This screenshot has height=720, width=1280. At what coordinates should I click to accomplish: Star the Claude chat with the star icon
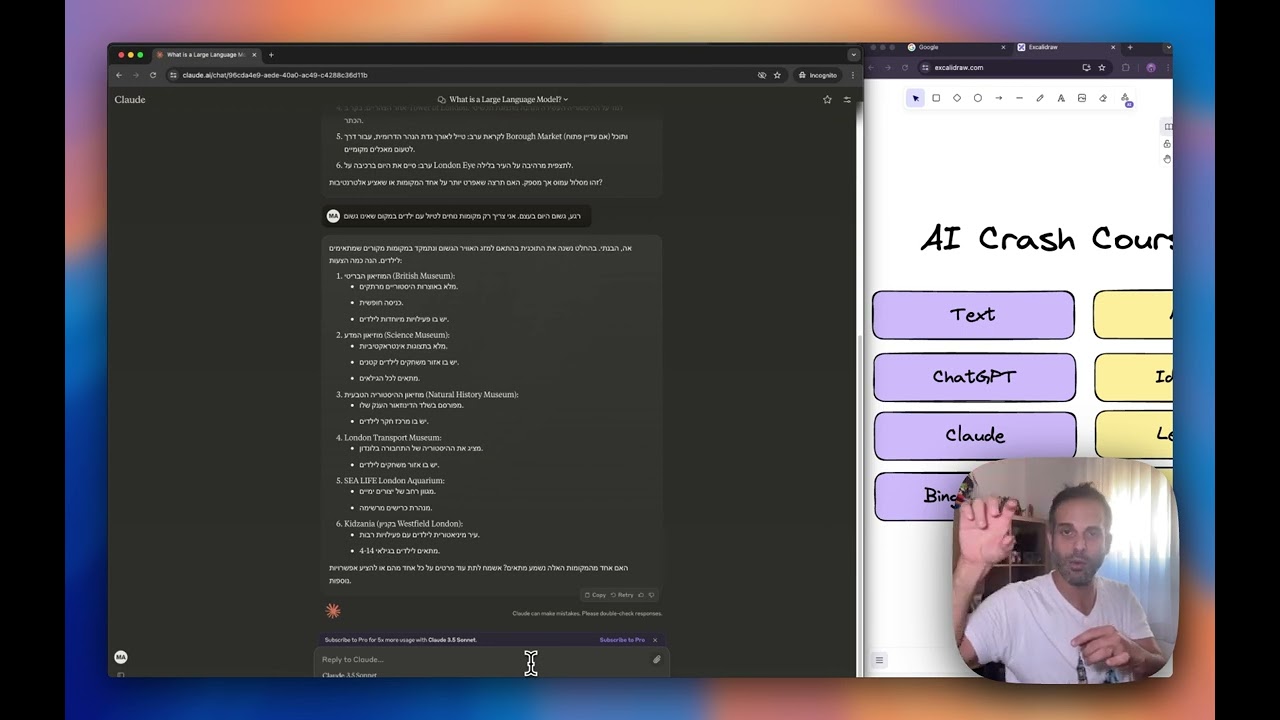(x=827, y=99)
